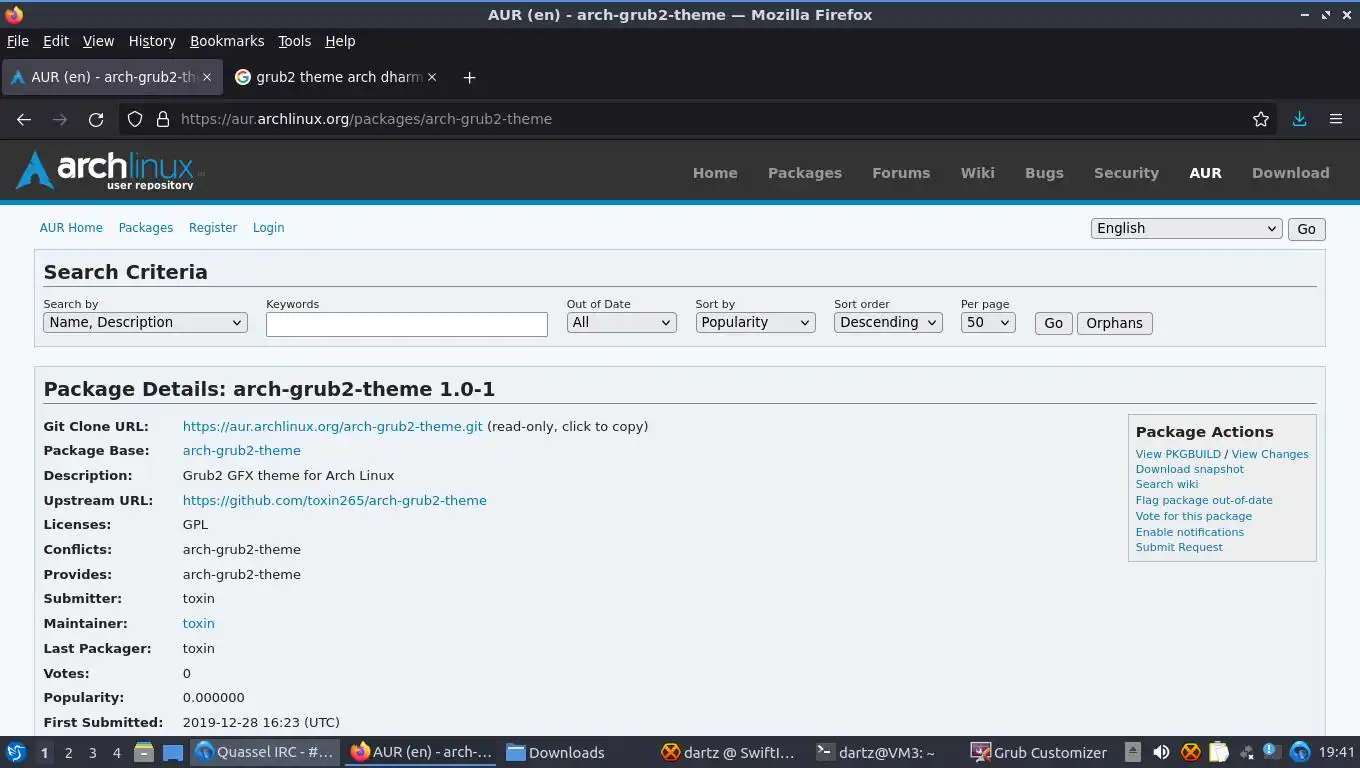The width and height of the screenshot is (1360, 768).
Task: Copy the Git Clone URL link
Action: tap(332, 426)
